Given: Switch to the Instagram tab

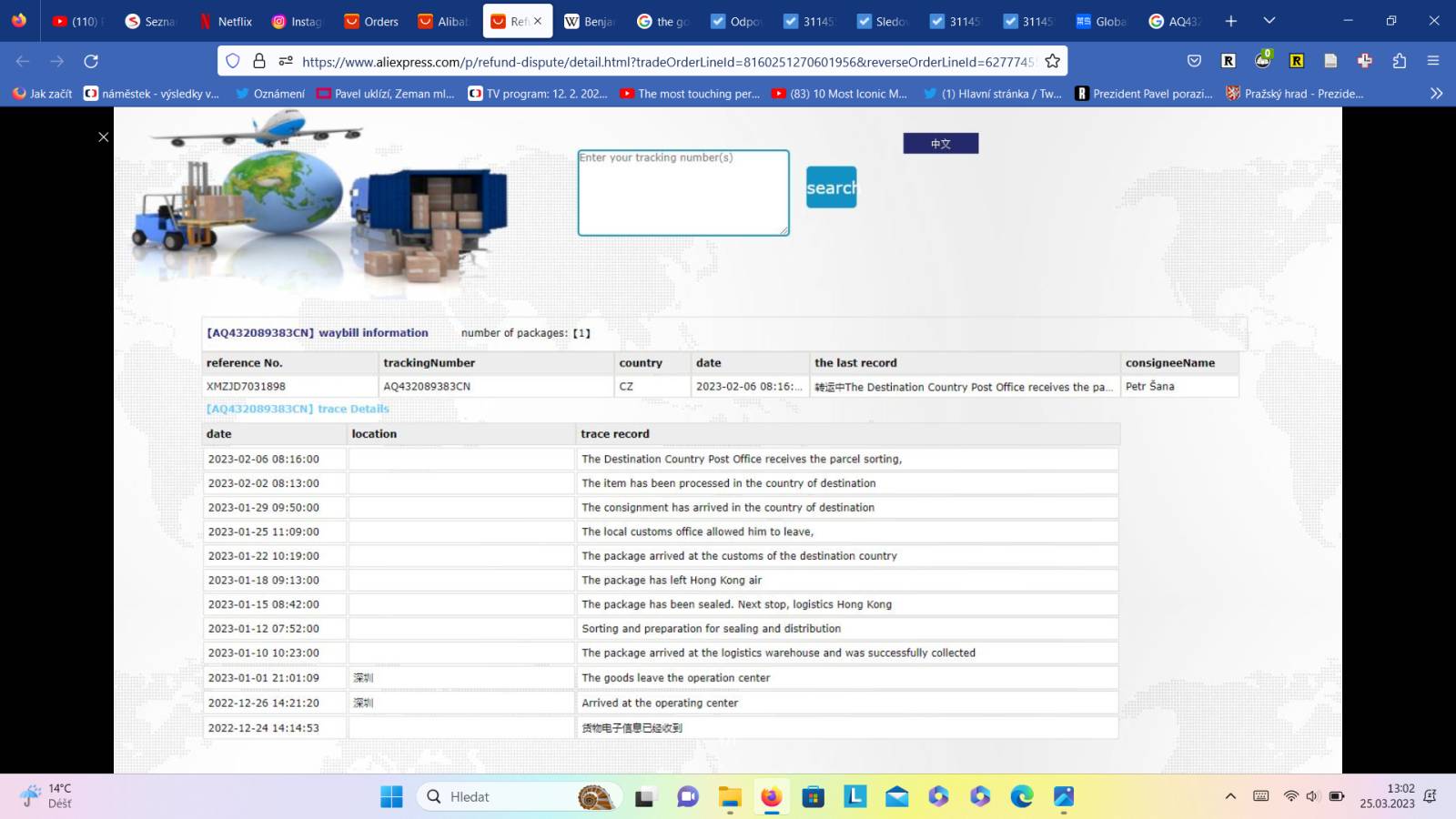Looking at the screenshot, I should pos(298,21).
